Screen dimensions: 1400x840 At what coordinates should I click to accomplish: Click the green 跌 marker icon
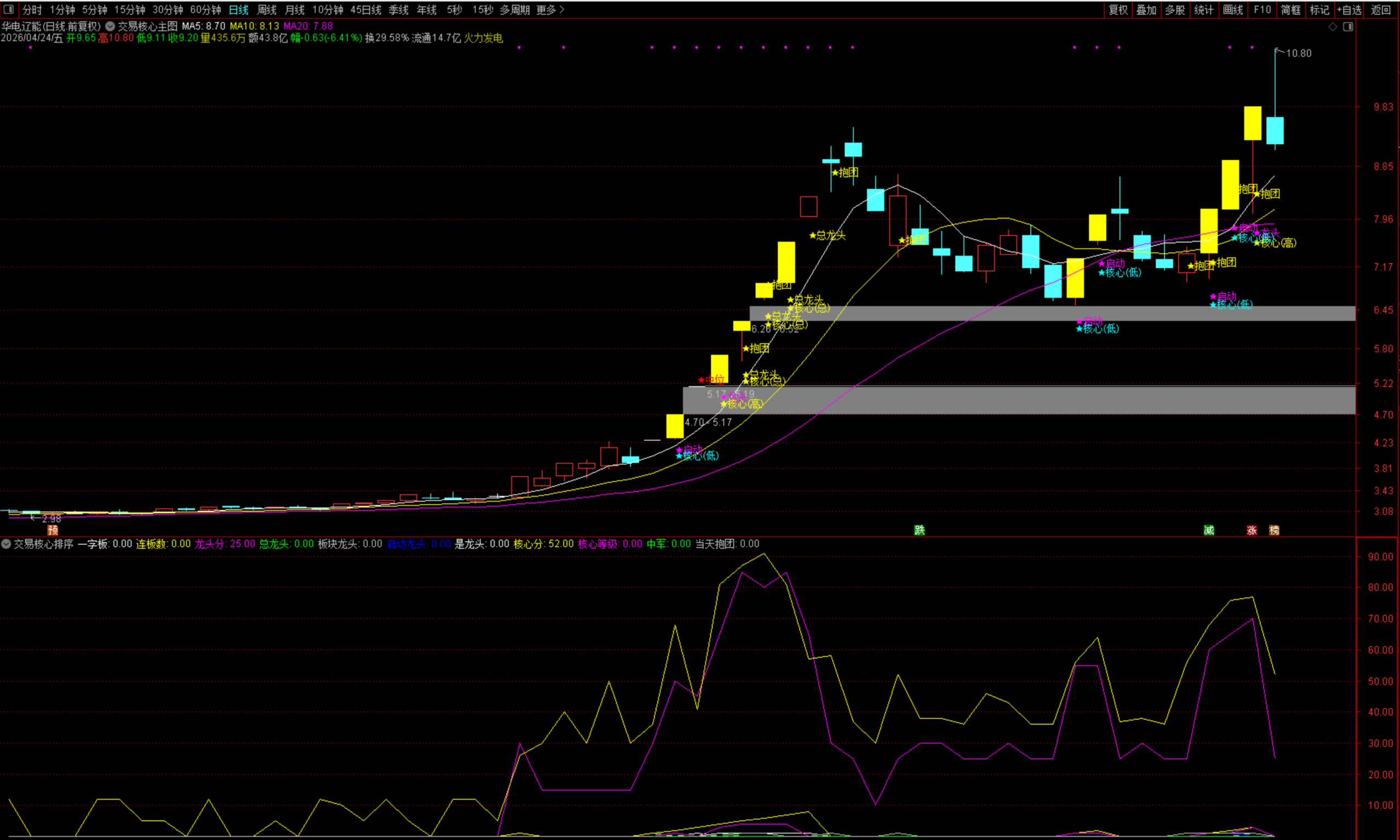pyautogui.click(x=919, y=530)
